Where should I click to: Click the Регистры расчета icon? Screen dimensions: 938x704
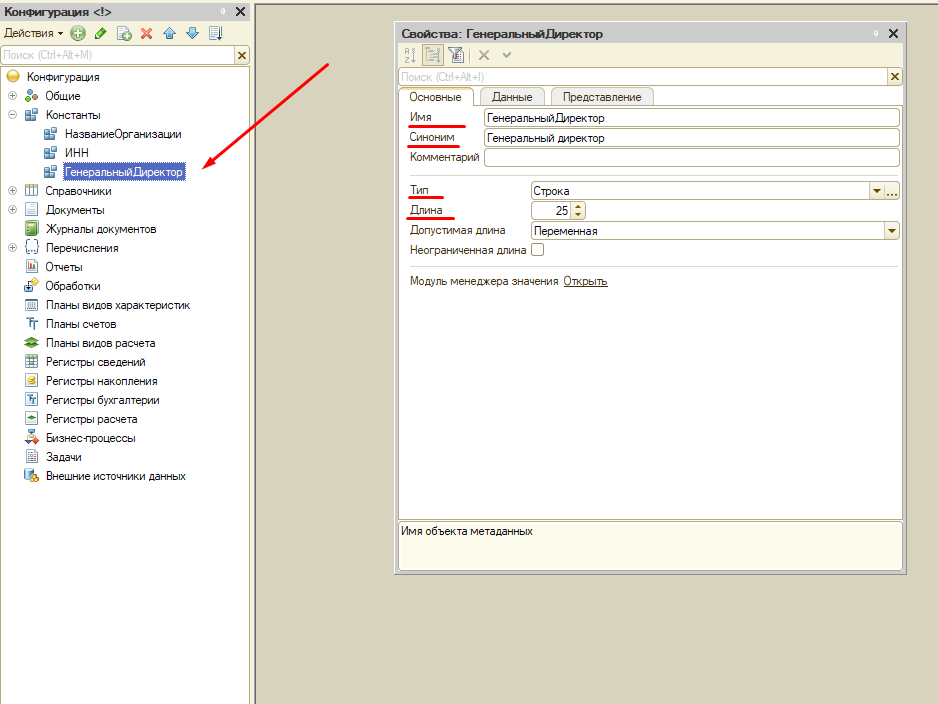32,419
